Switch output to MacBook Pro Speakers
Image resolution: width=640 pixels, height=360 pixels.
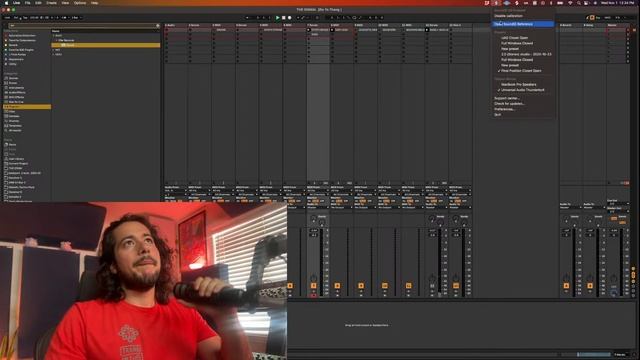coord(518,84)
